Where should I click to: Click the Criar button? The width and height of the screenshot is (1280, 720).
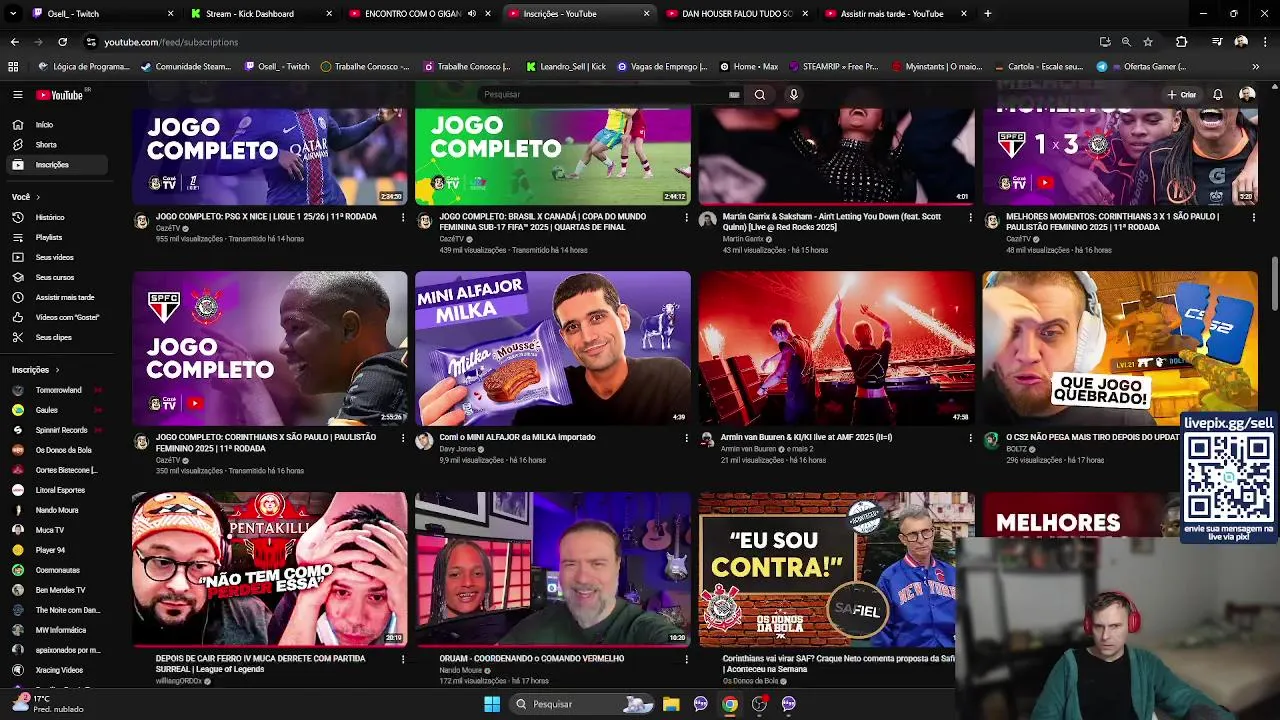(x=1181, y=95)
